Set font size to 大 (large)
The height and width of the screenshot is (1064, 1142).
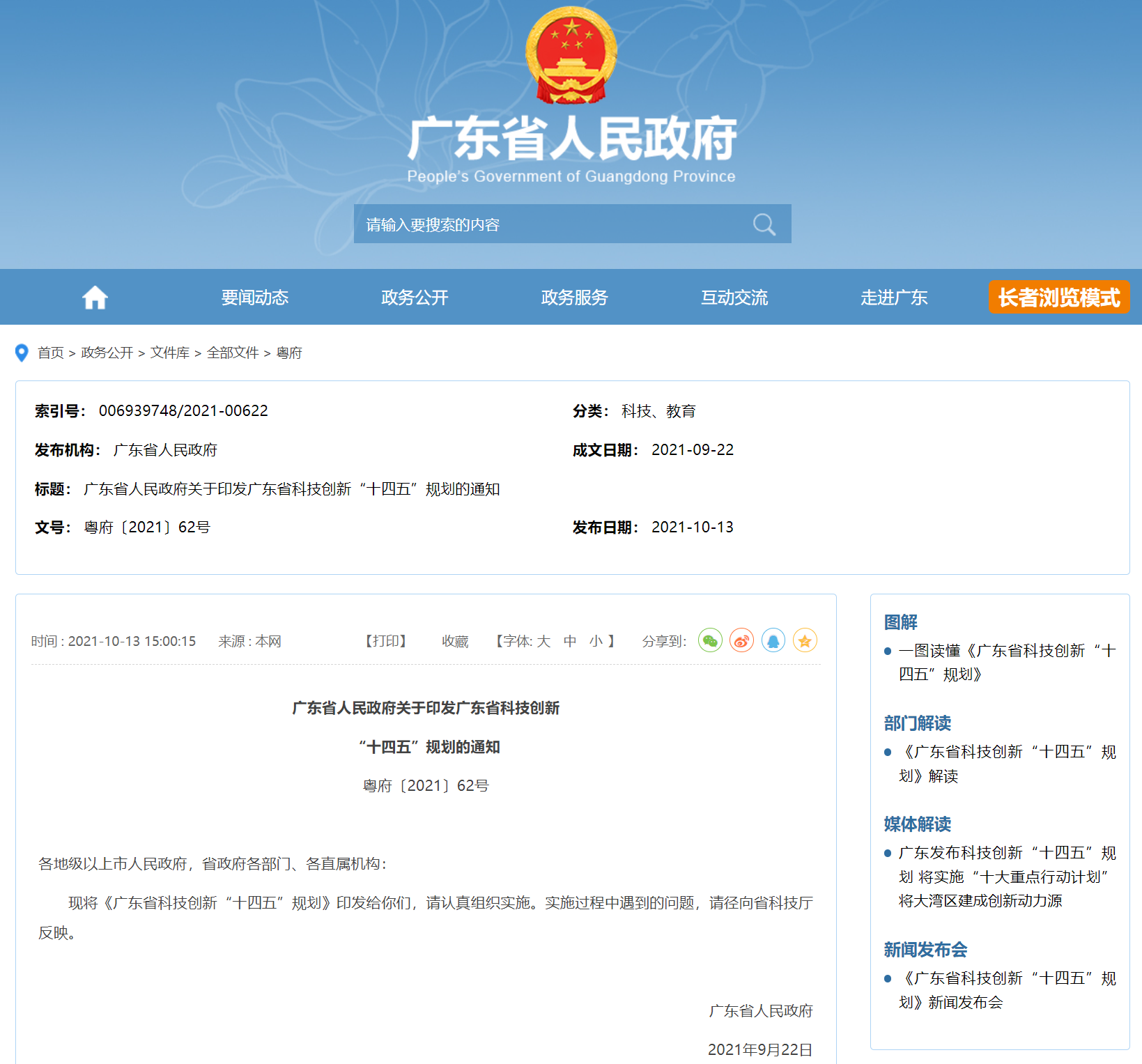tap(543, 641)
